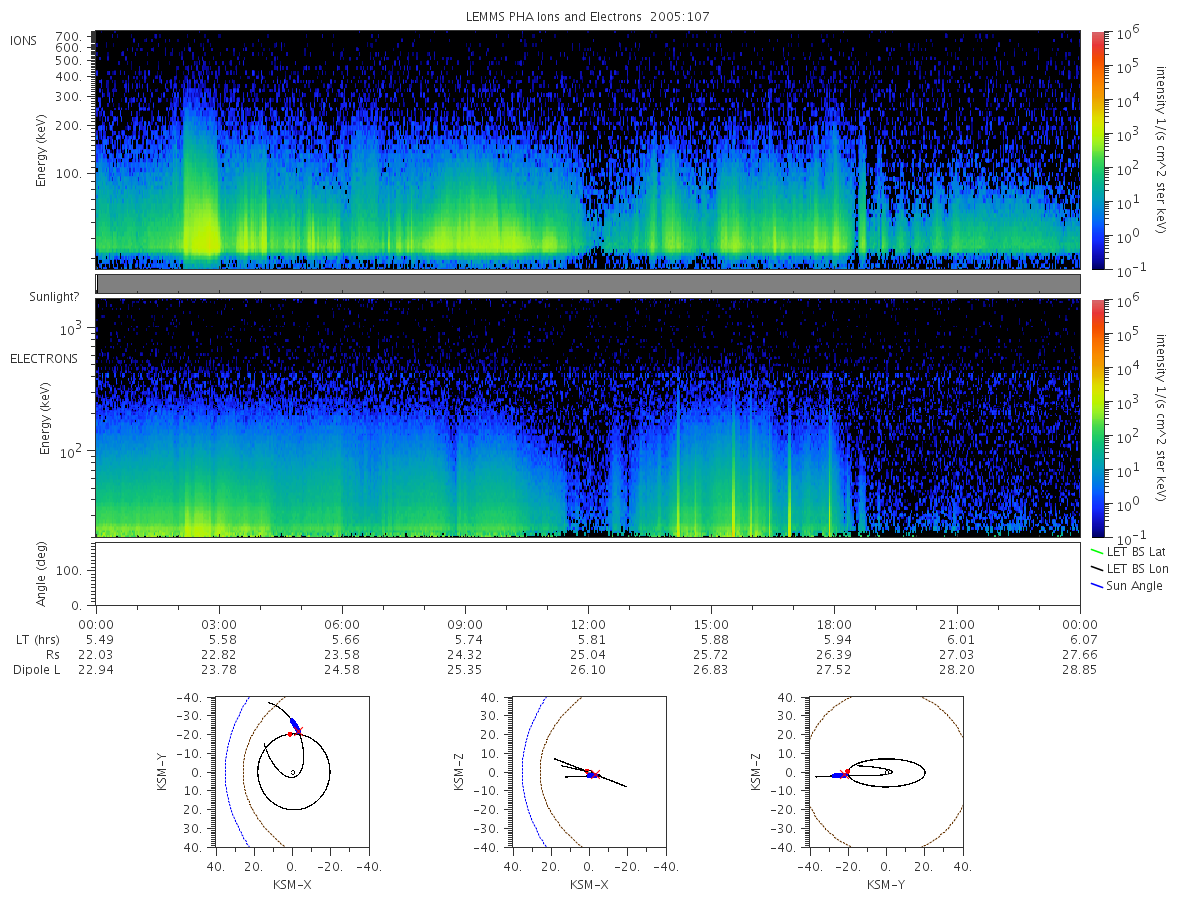
Task: Click the ELECTRONS panel label
Action: click(x=43, y=358)
